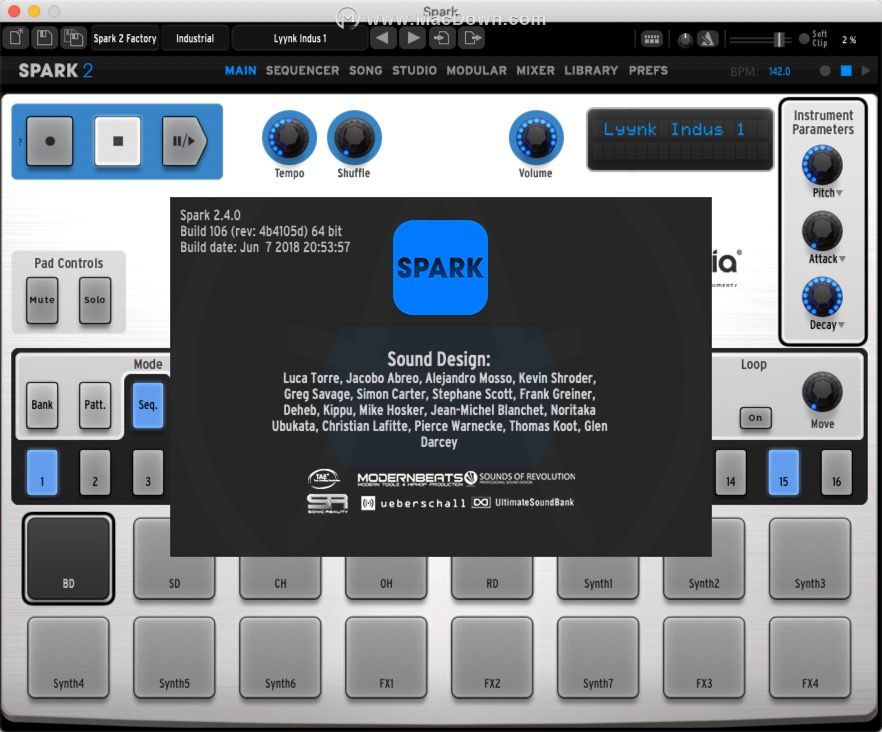The width and height of the screenshot is (882, 732).
Task: Toggle the Solo pad control
Action: [94, 300]
